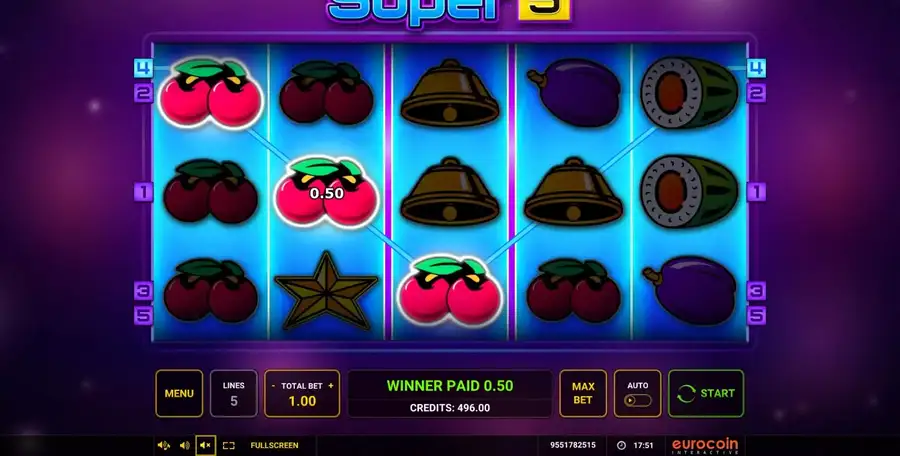This screenshot has height=456, width=900.
Task: Click the eurocoin interactive logo
Action: coord(705,446)
